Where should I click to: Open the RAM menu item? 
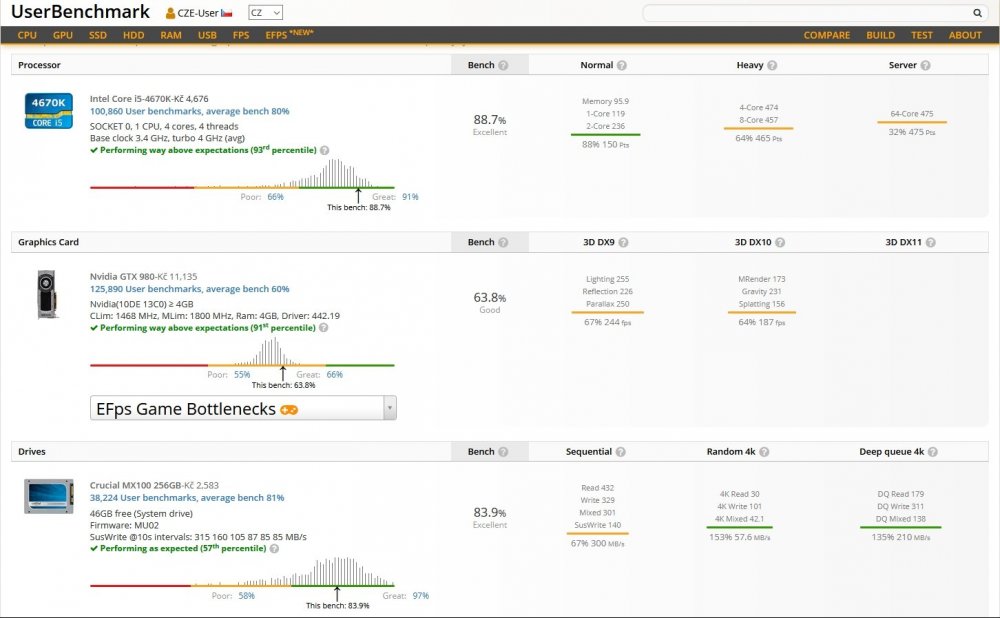171,35
